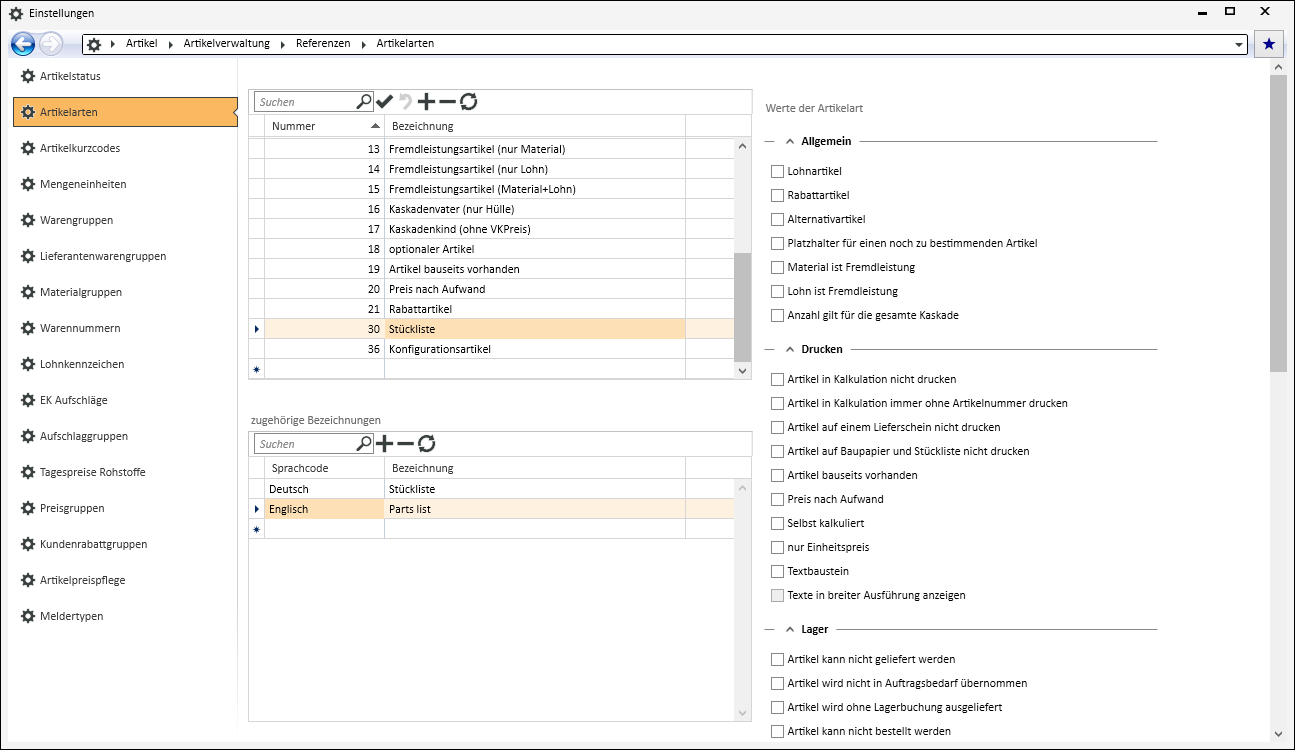This screenshot has height=750, width=1295.
Task: Sort by the Nummer column header
Action: 324,126
